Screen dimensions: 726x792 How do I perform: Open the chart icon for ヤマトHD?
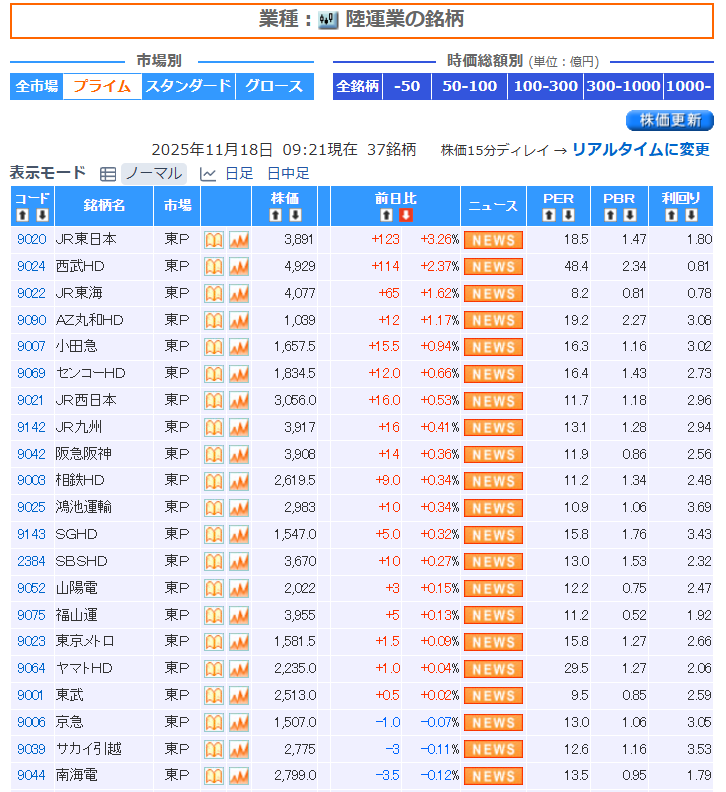tap(238, 668)
